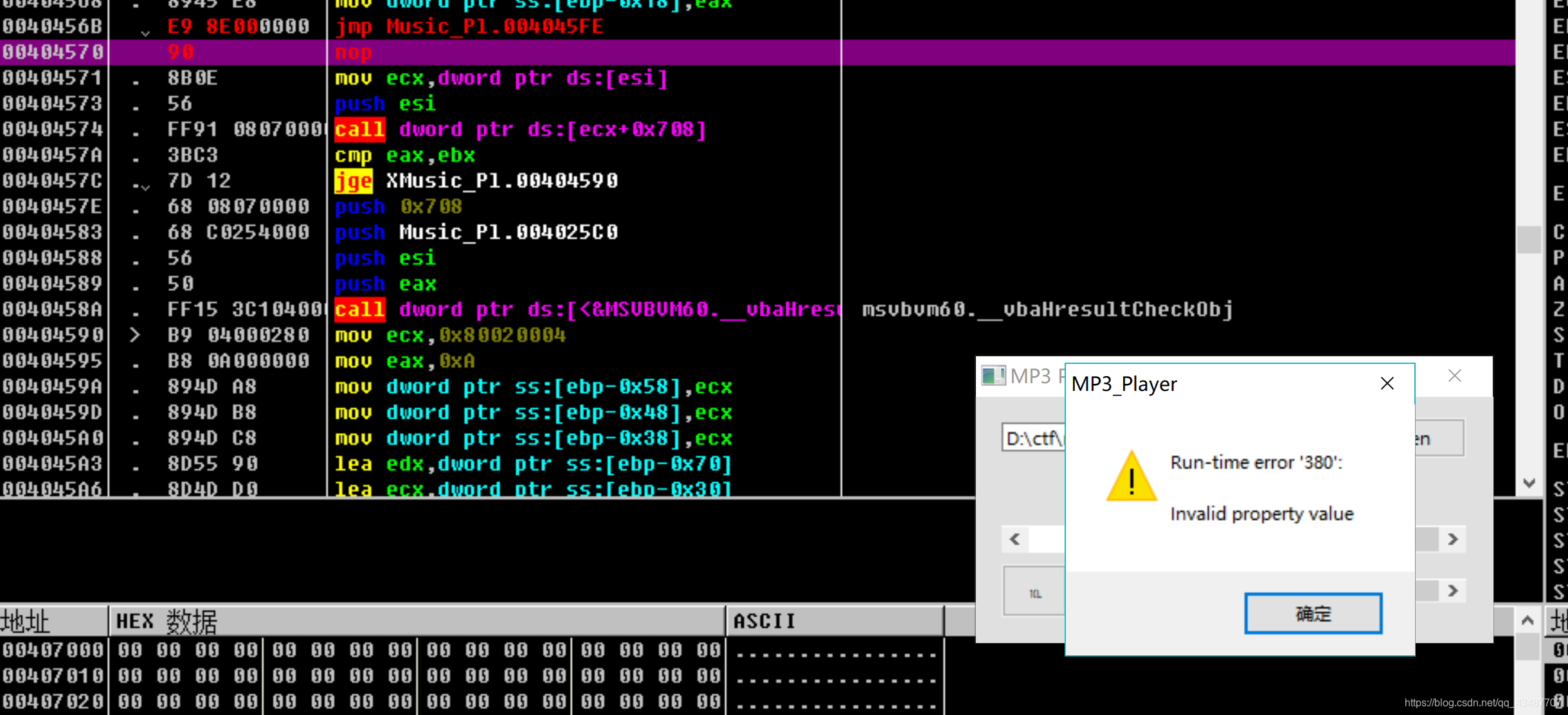The image size is (1568, 715).
Task: Click the 确定 button in error dialog
Action: pos(1313,613)
